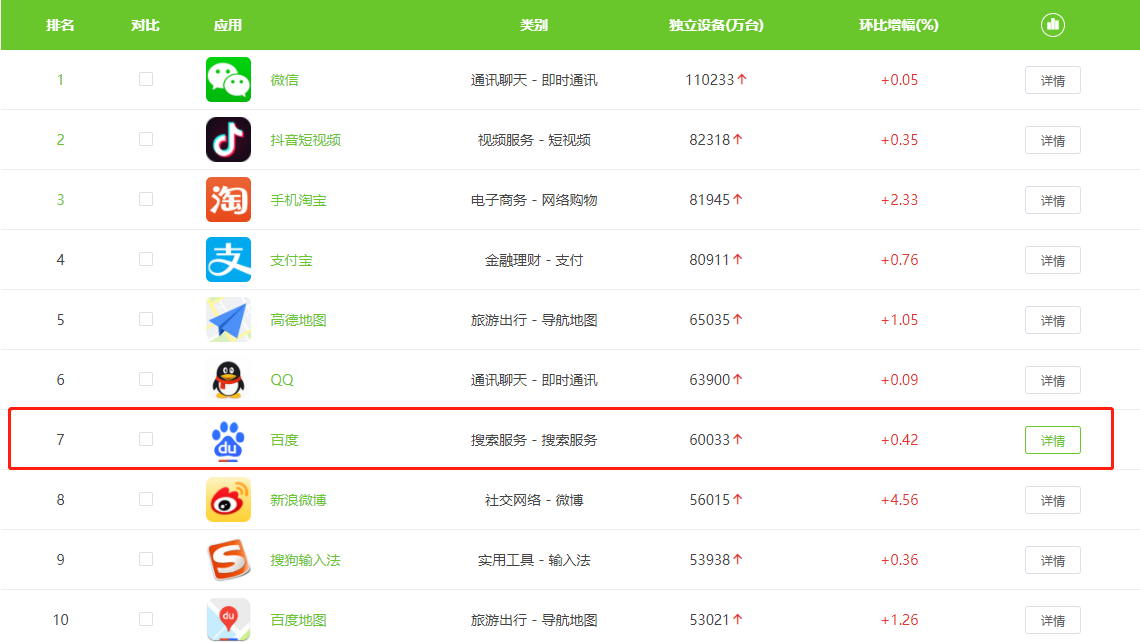Click the 实用工具 - 输入法 category cell
The image size is (1140, 642).
point(534,560)
